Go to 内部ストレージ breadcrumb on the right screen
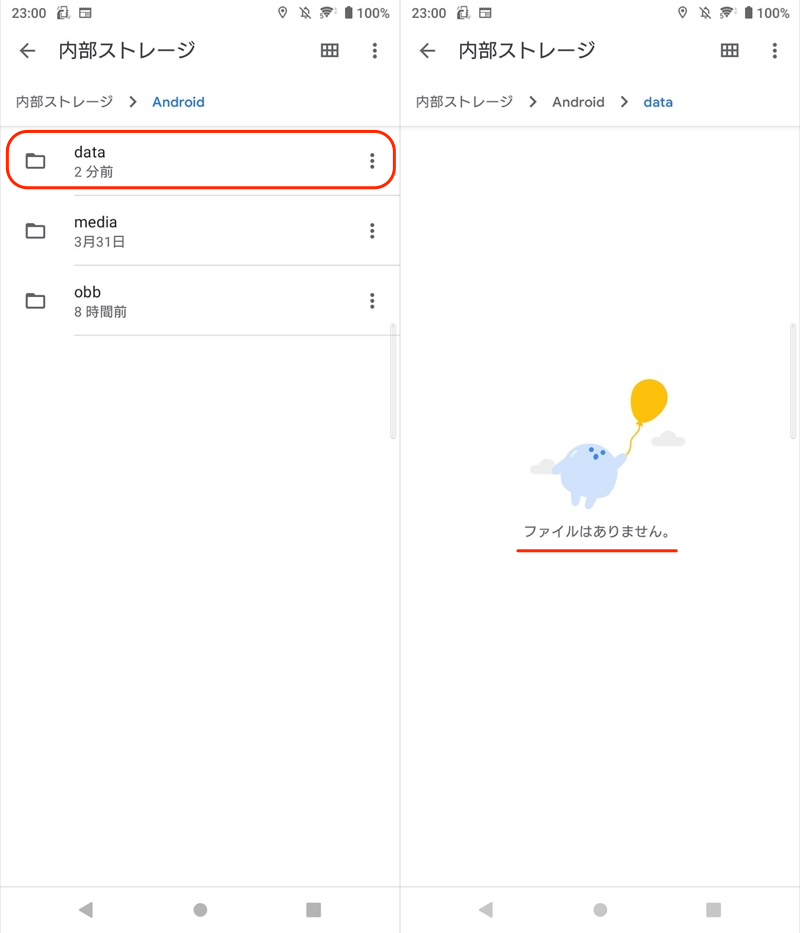 tap(464, 102)
